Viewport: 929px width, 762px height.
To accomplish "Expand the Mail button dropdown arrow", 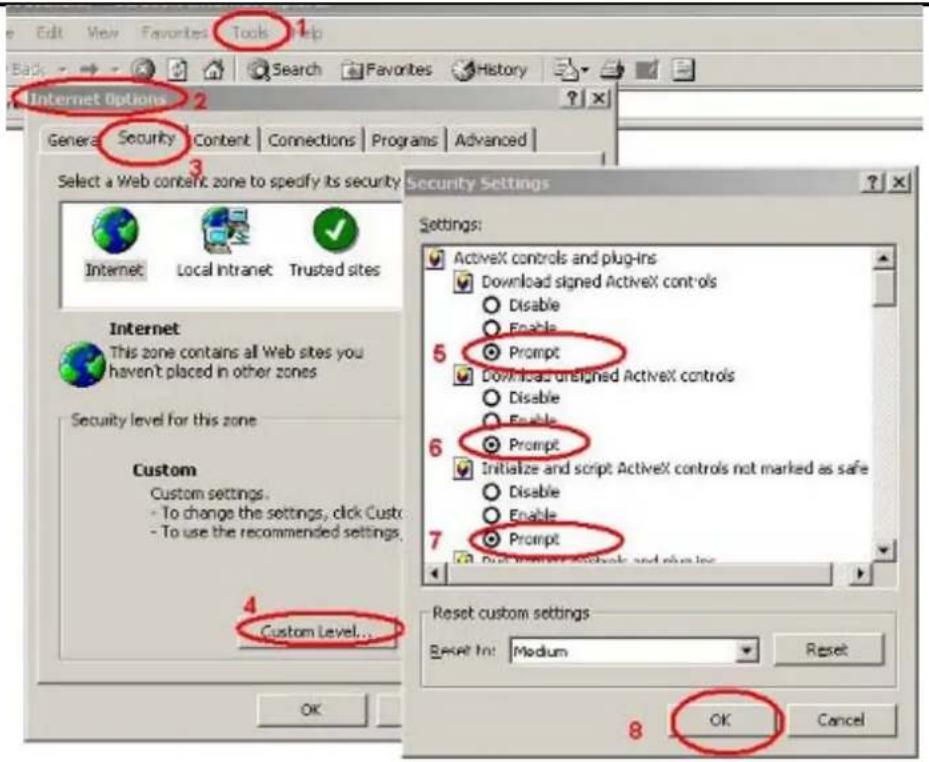I will (585, 70).
